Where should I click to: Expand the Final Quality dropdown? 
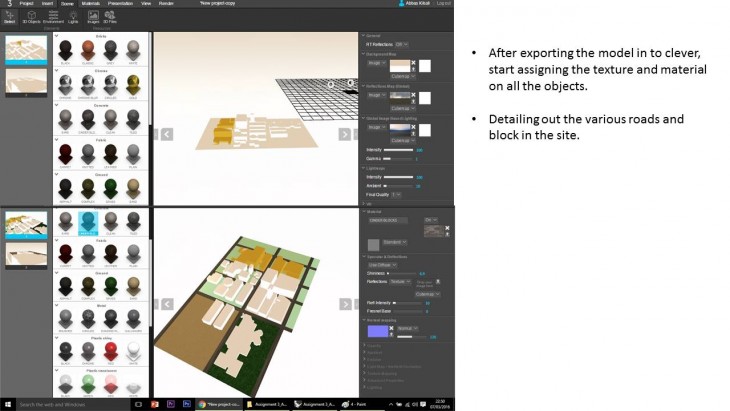(x=397, y=194)
